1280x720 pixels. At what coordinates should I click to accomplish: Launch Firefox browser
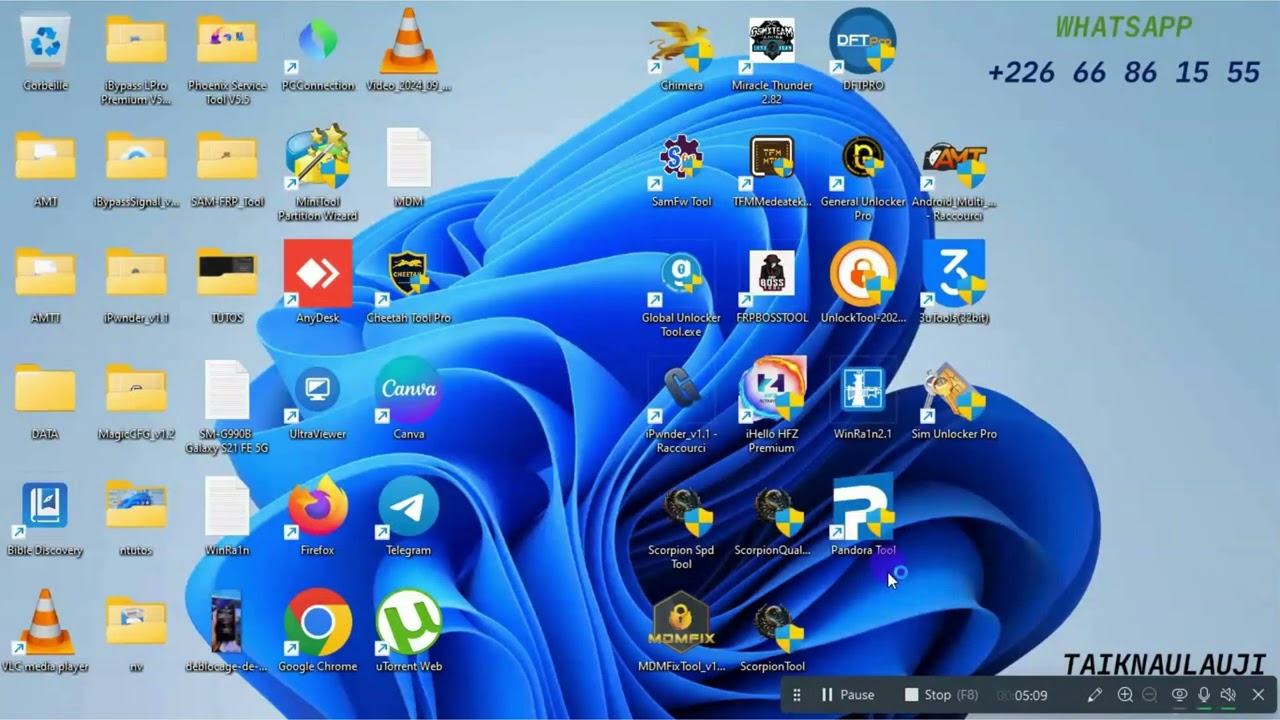point(318,508)
